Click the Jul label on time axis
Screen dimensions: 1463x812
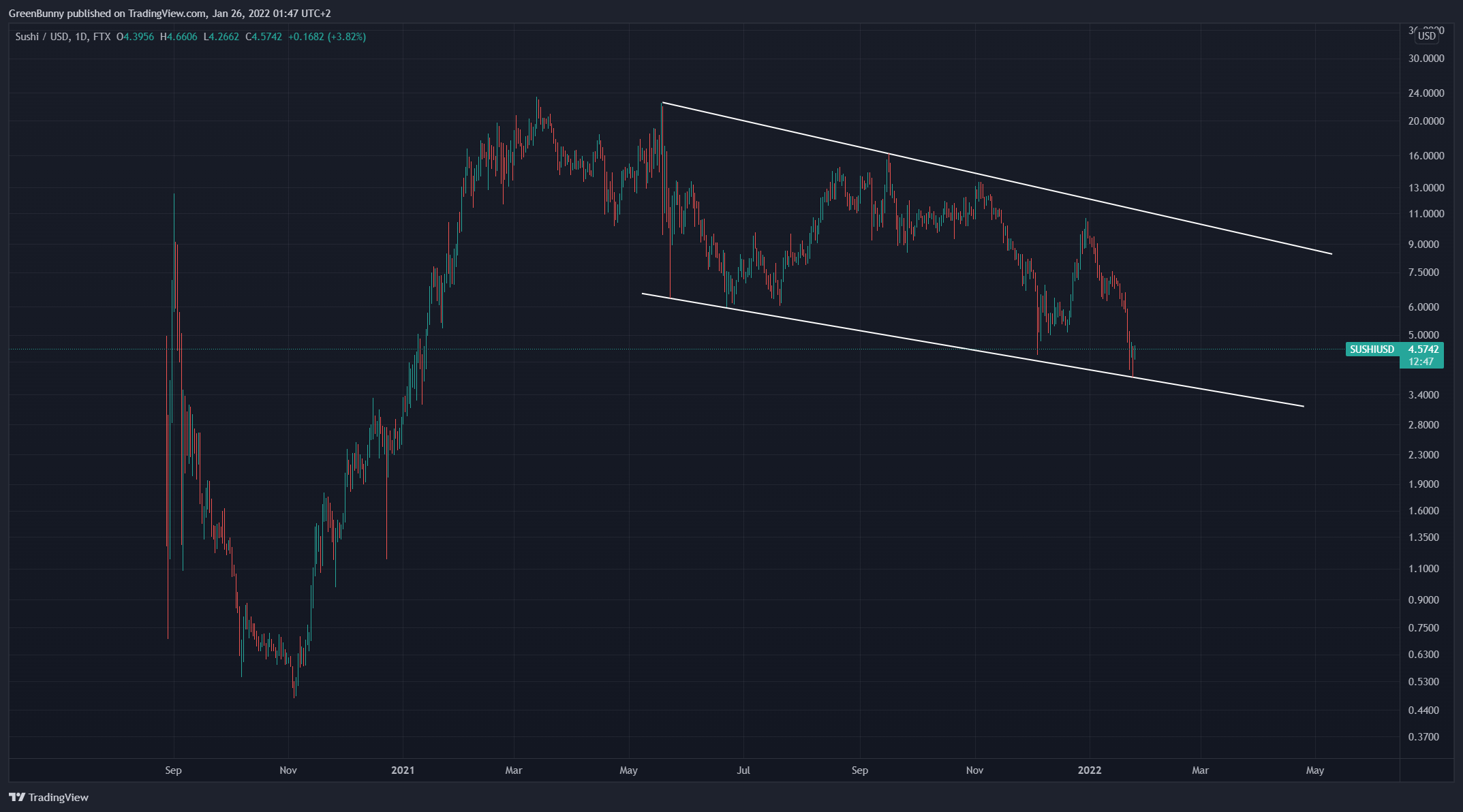coord(743,770)
